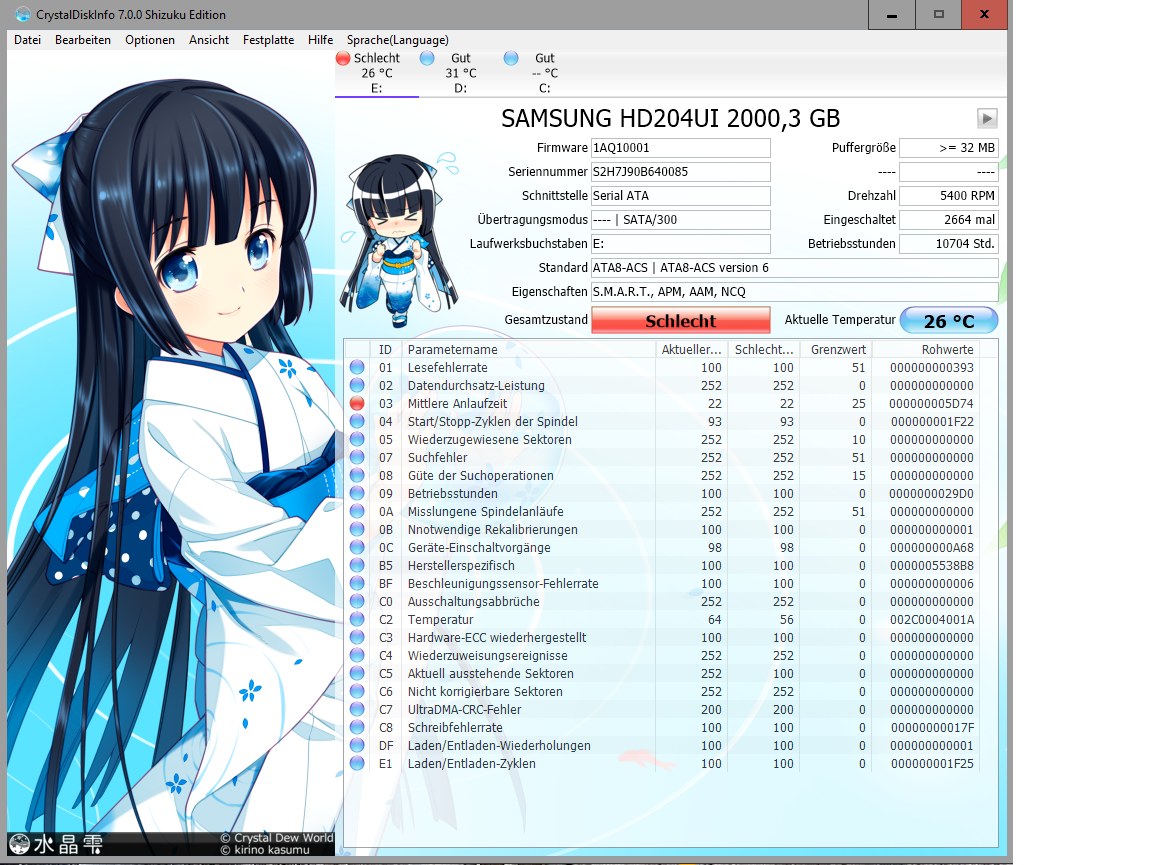The height and width of the screenshot is (865, 1152).
Task: Click the Firmware field 1AQ10001
Action: click(680, 148)
